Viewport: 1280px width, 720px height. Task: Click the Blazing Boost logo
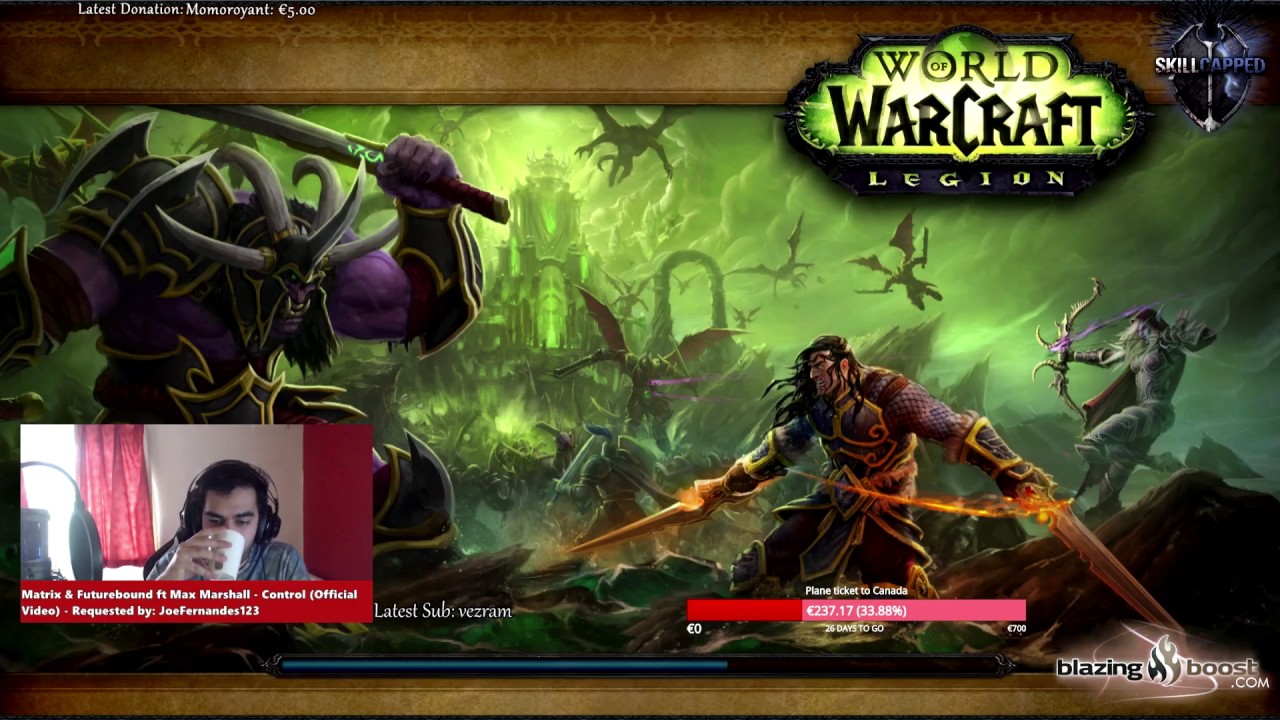tap(1162, 667)
